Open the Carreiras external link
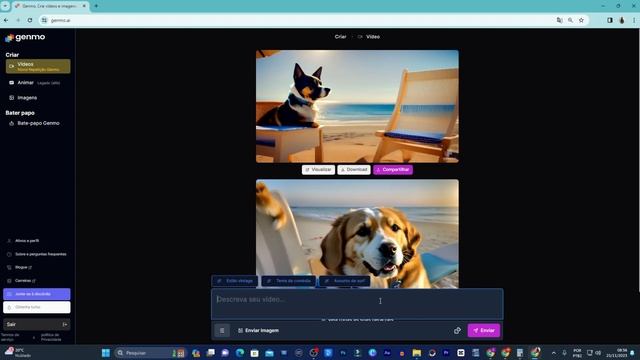This screenshot has width=640, height=360. point(22,281)
